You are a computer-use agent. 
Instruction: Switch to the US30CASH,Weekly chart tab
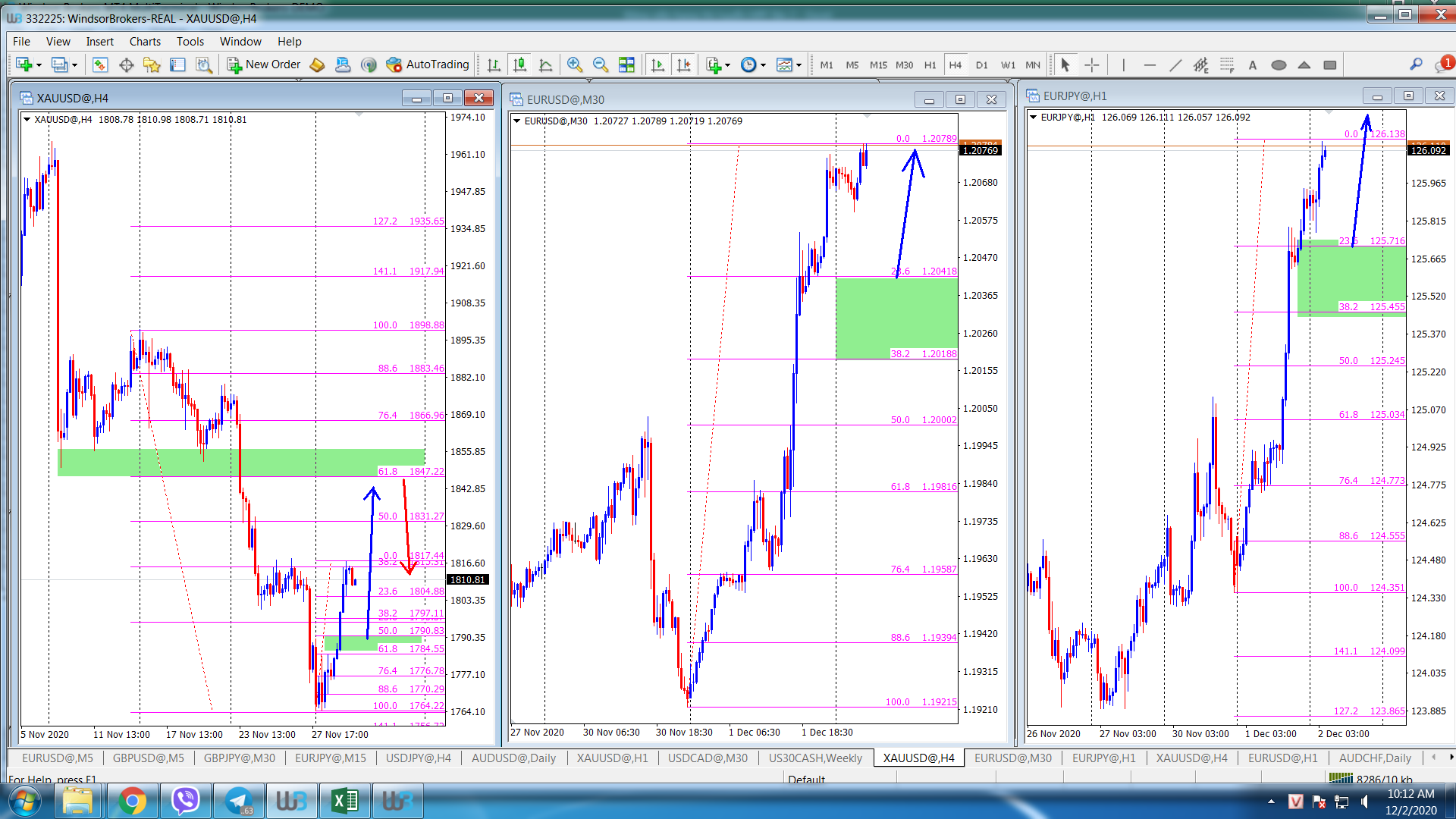pos(815,758)
